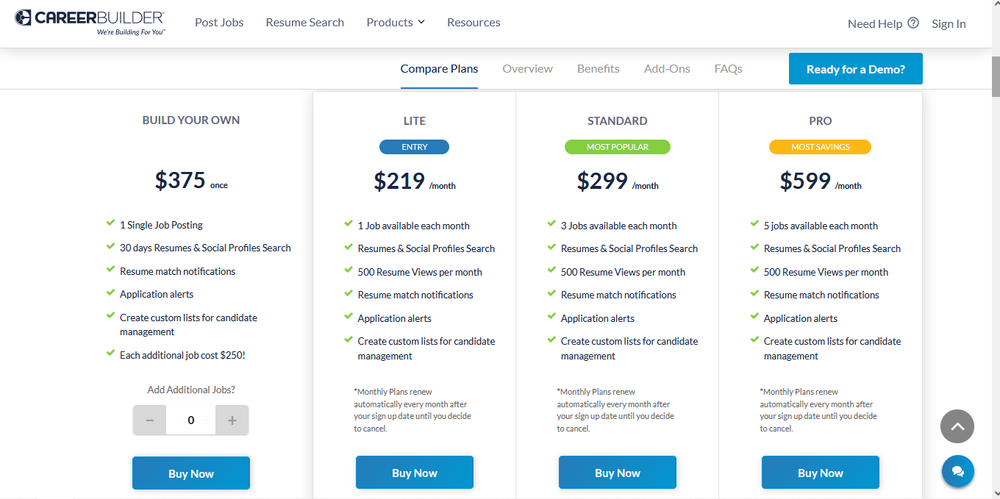Image resolution: width=1000 pixels, height=499 pixels.
Task: Jump to the FAQs tab
Action: pyautogui.click(x=728, y=69)
